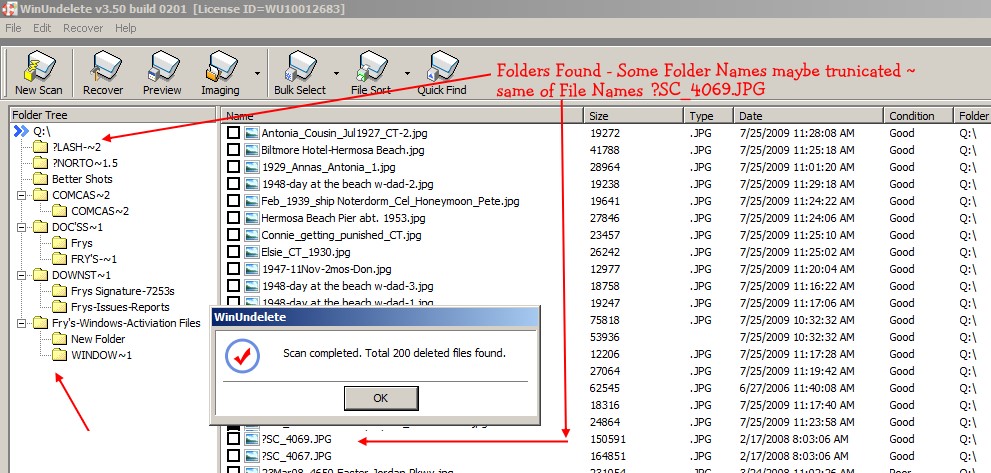Open the Recover menu
The width and height of the screenshot is (991, 473).
tap(82, 28)
